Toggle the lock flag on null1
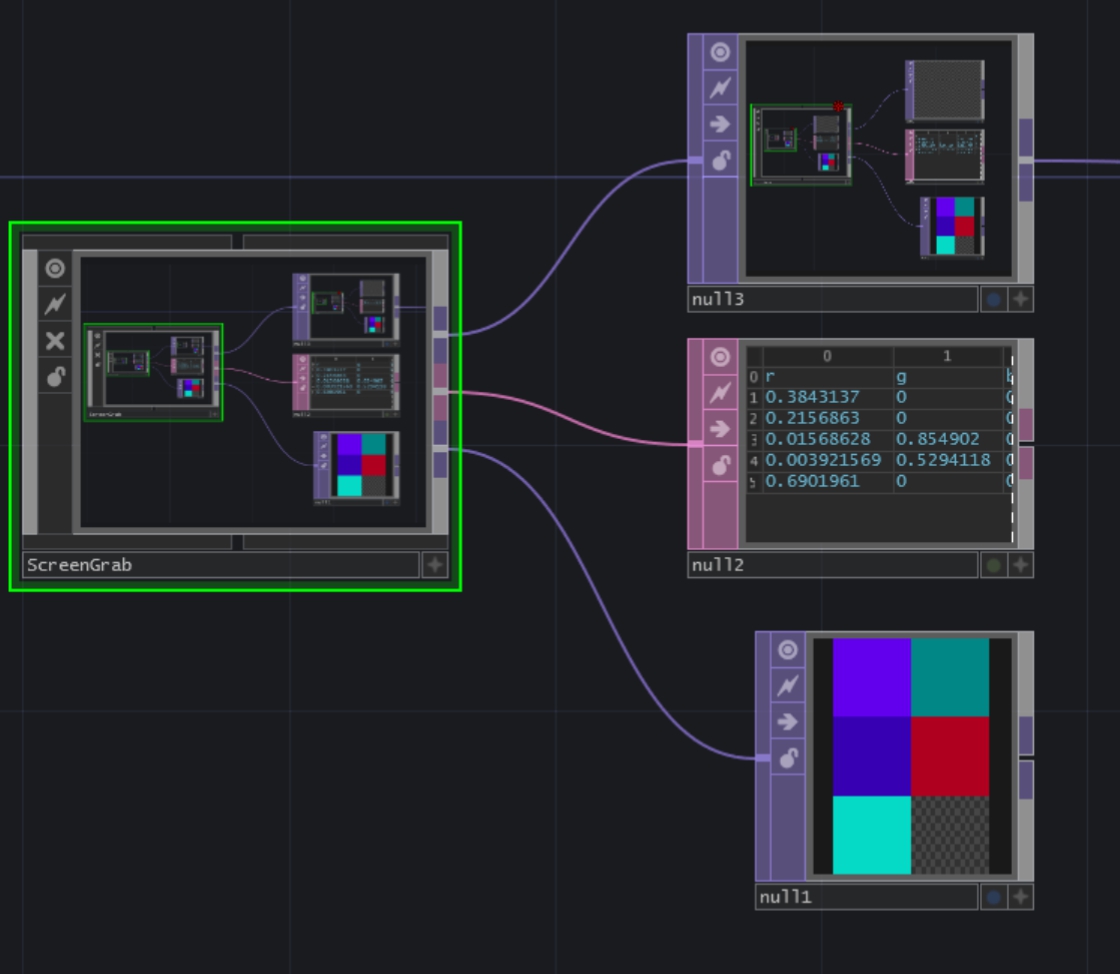This screenshot has height=974, width=1120. pos(787,757)
